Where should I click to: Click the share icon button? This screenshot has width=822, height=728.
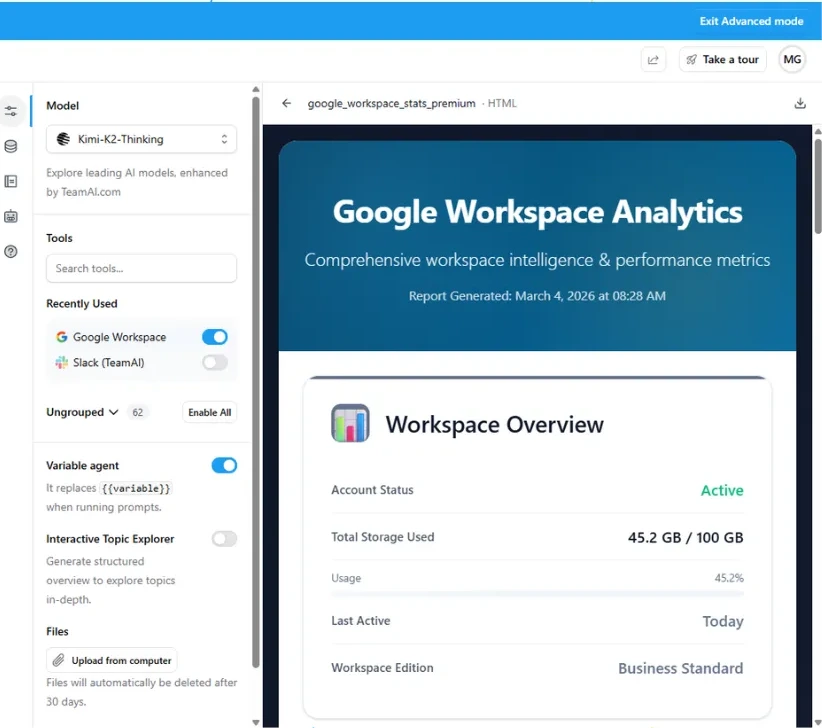(653, 60)
